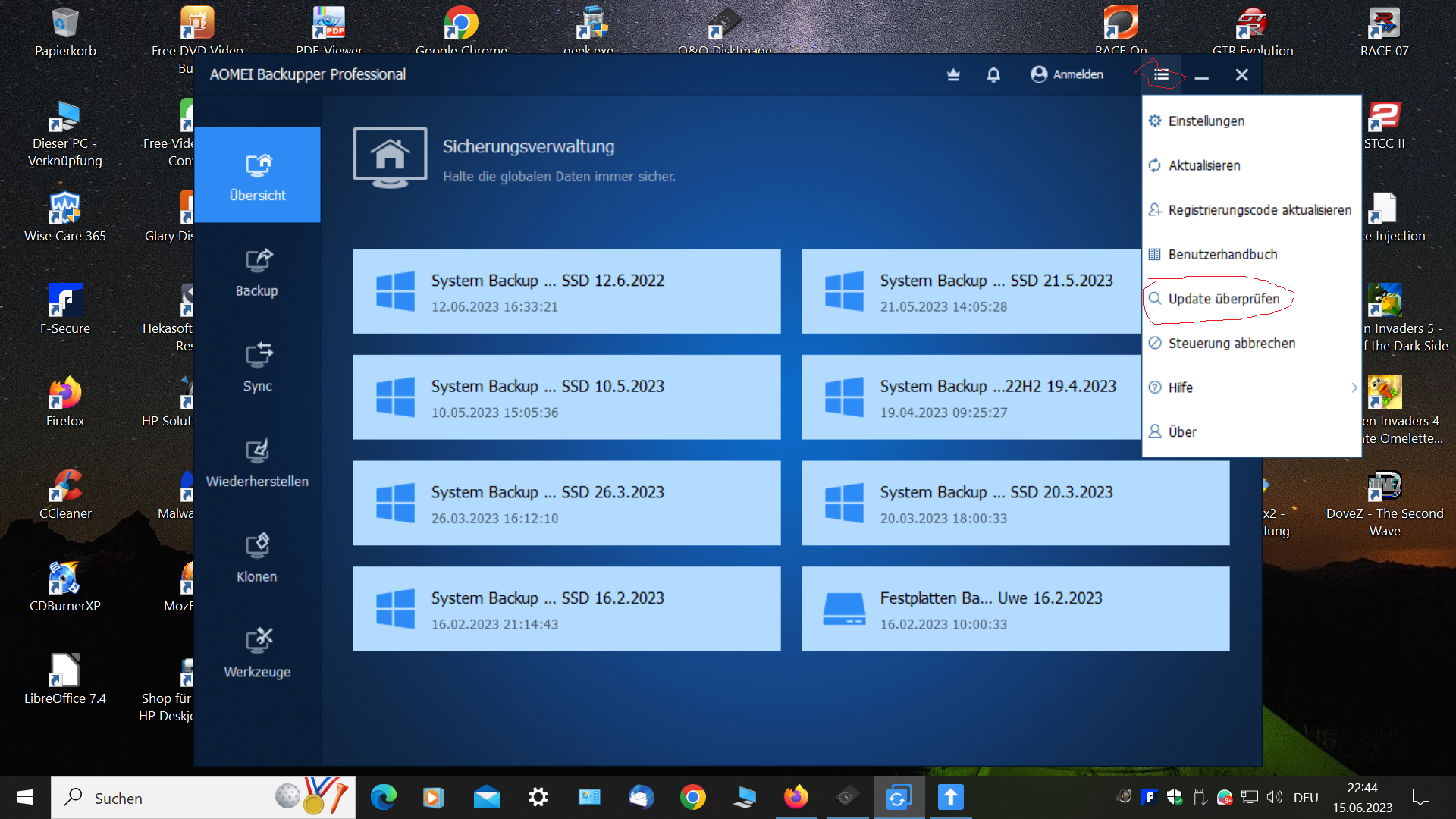Open the Backup section in sidebar
This screenshot has width=1456, height=819.
(x=257, y=273)
